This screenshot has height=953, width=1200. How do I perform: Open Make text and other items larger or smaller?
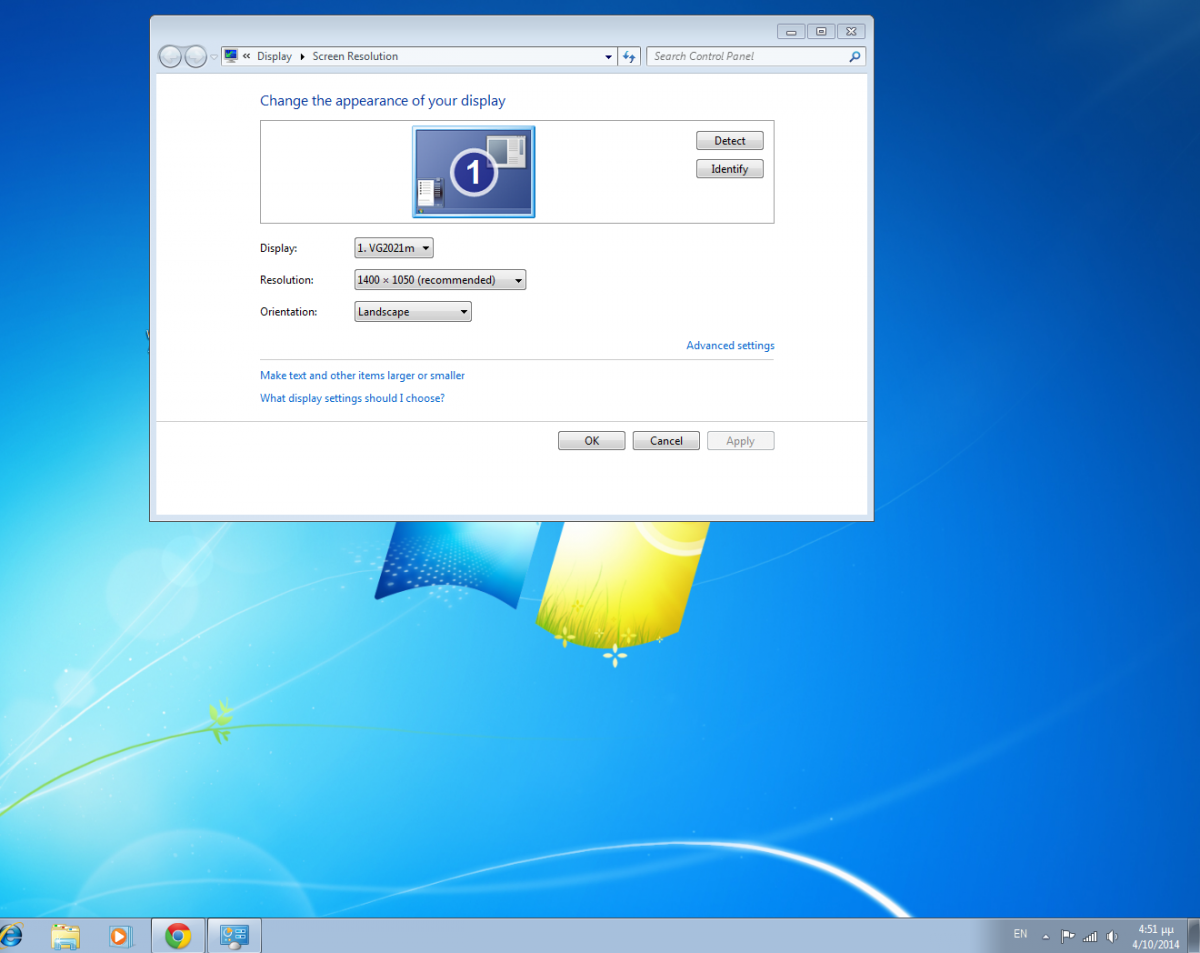(362, 376)
